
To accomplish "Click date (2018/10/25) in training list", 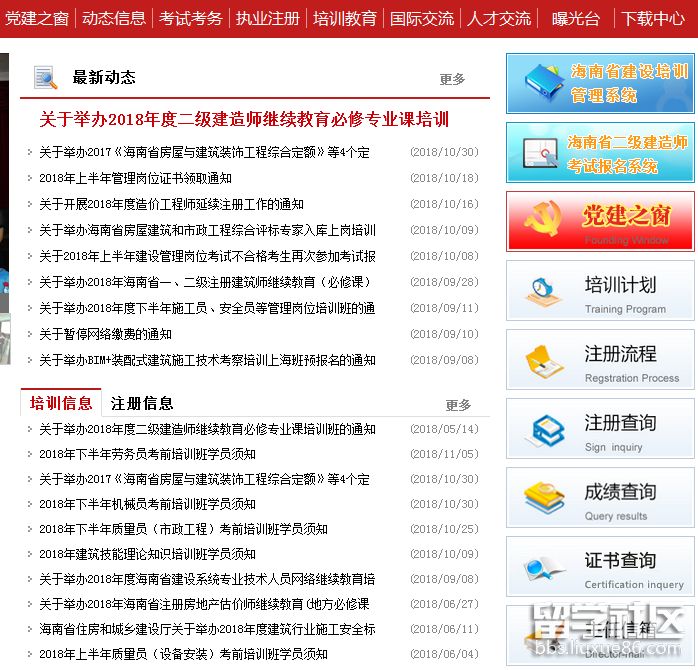I will point(444,529).
